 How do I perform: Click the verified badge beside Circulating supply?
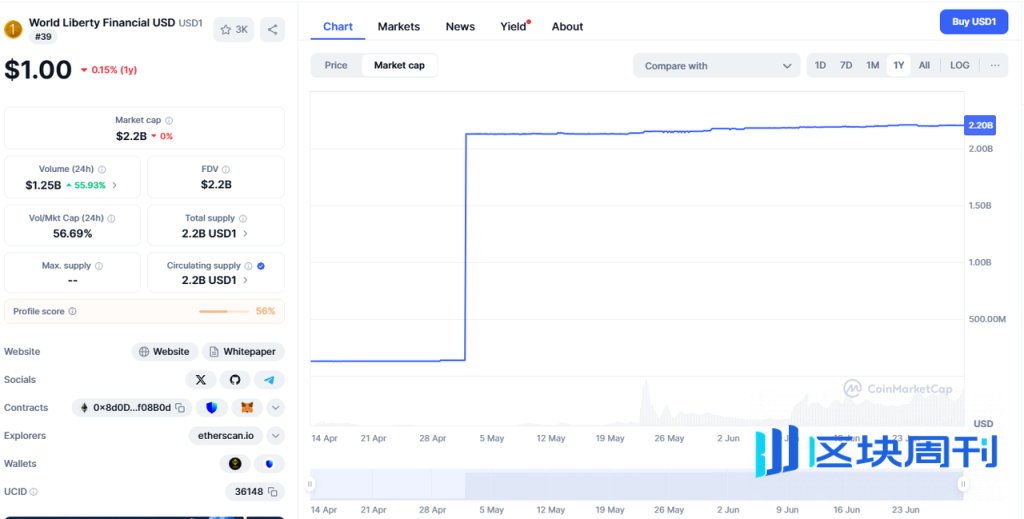point(261,266)
